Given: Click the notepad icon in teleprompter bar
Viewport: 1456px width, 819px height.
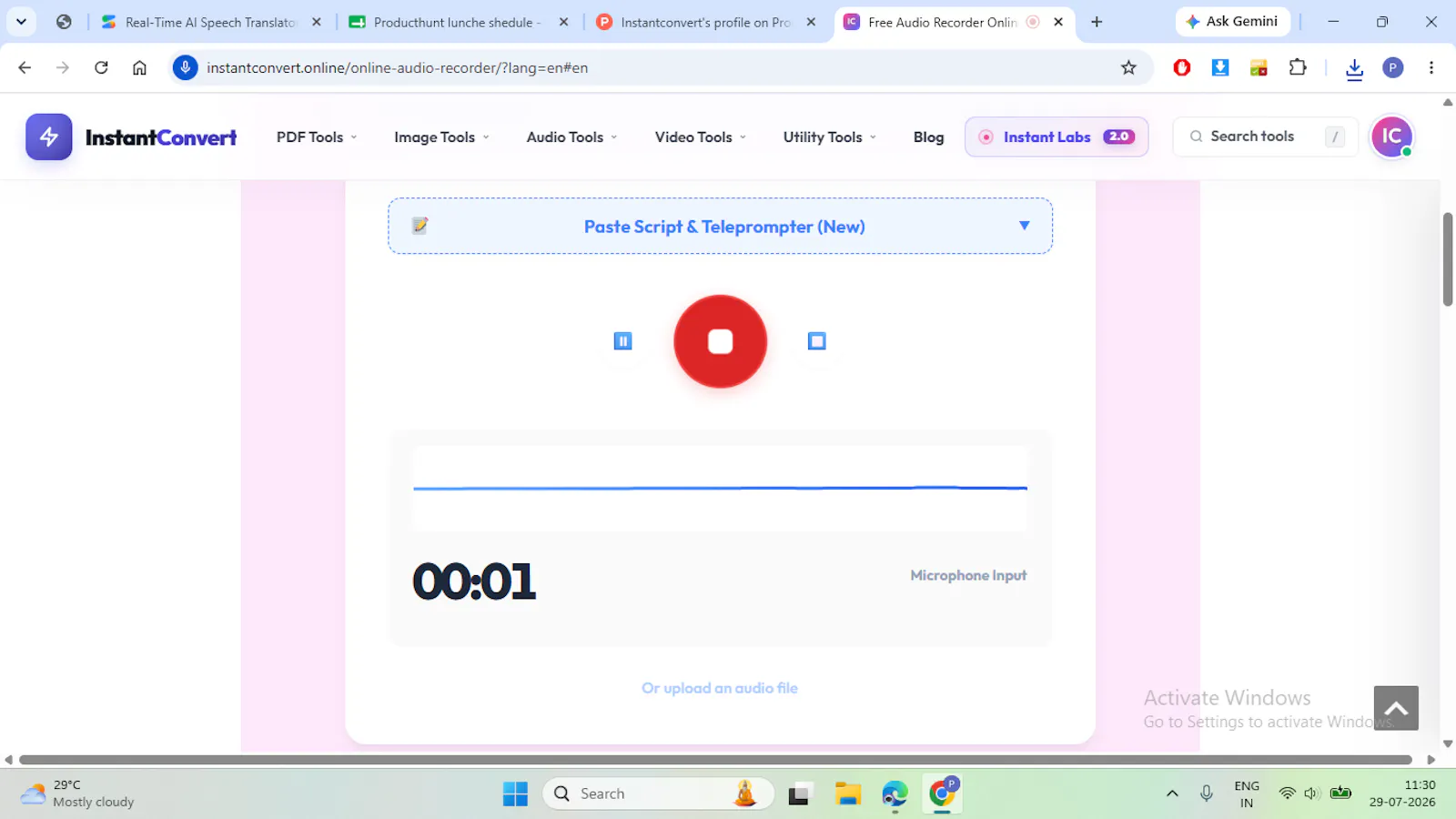Looking at the screenshot, I should (x=420, y=226).
